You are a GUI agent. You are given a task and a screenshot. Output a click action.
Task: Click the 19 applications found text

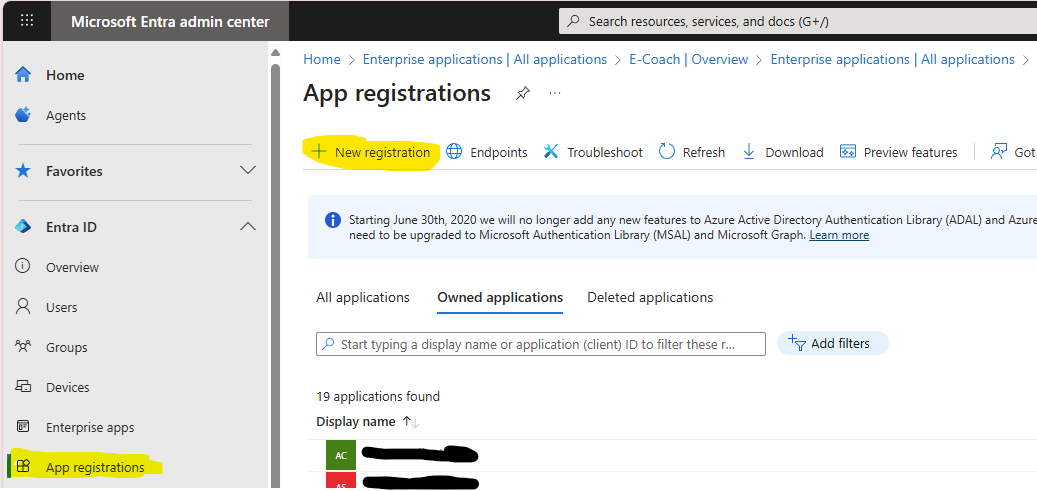(378, 396)
